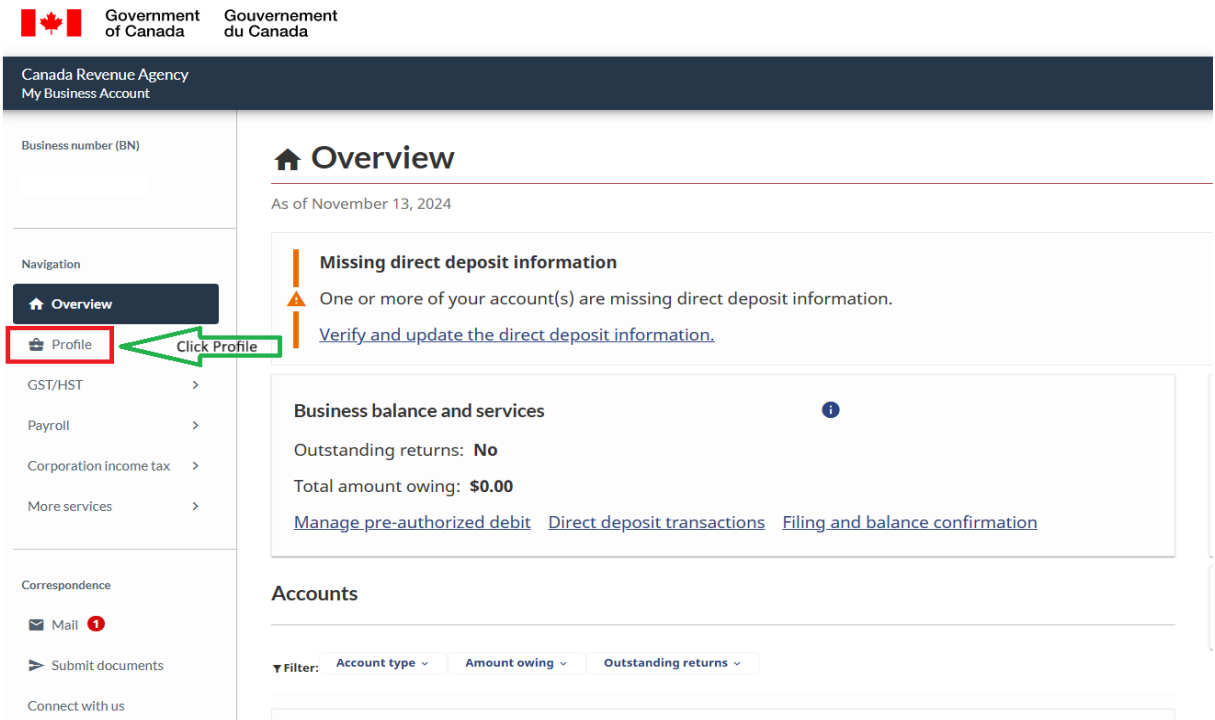Click the Outstanding returns: No text
The image size is (1215, 720).
(x=395, y=450)
